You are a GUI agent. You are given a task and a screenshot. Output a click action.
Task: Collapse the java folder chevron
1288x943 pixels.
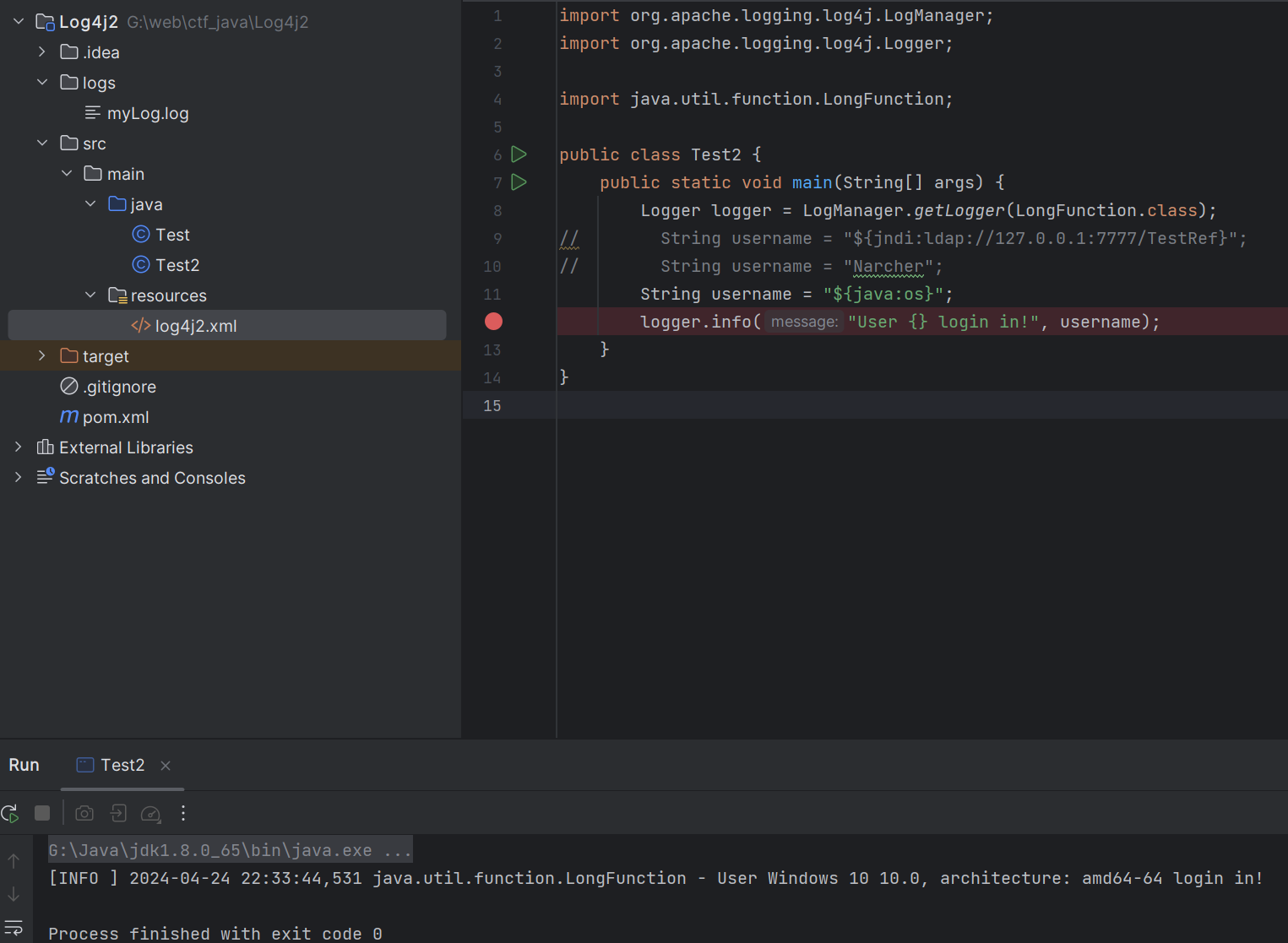click(90, 203)
